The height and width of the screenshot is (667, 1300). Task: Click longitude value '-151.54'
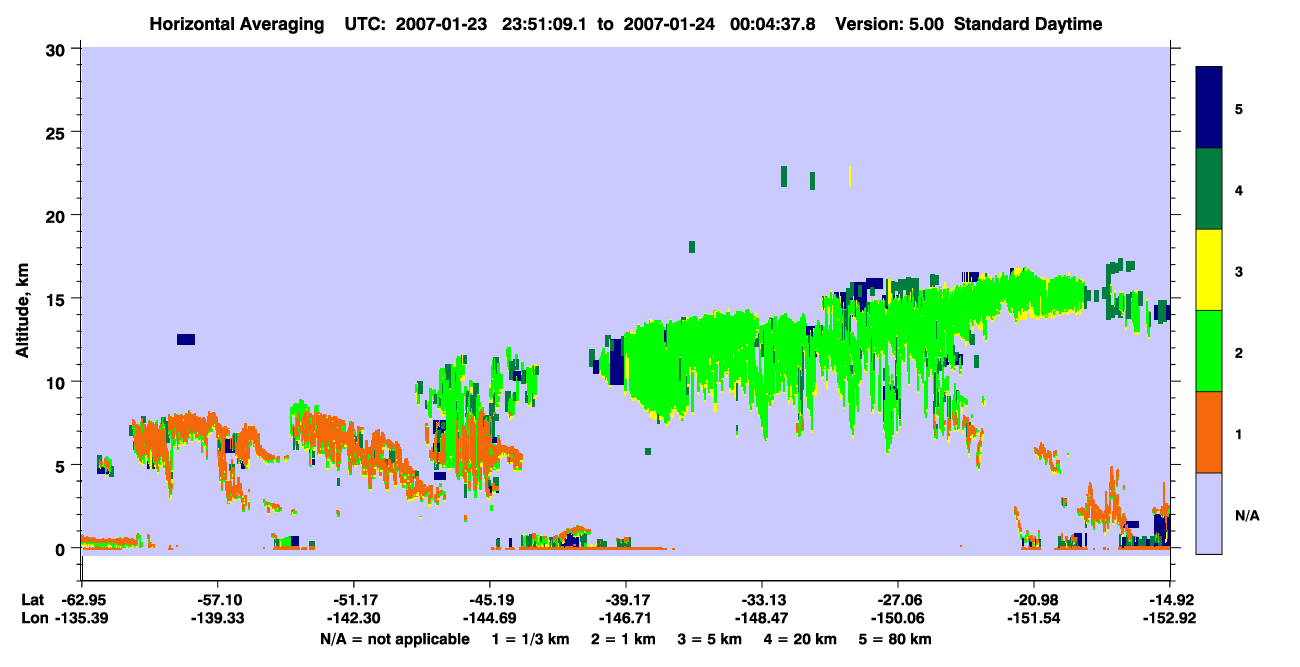(x=1034, y=618)
